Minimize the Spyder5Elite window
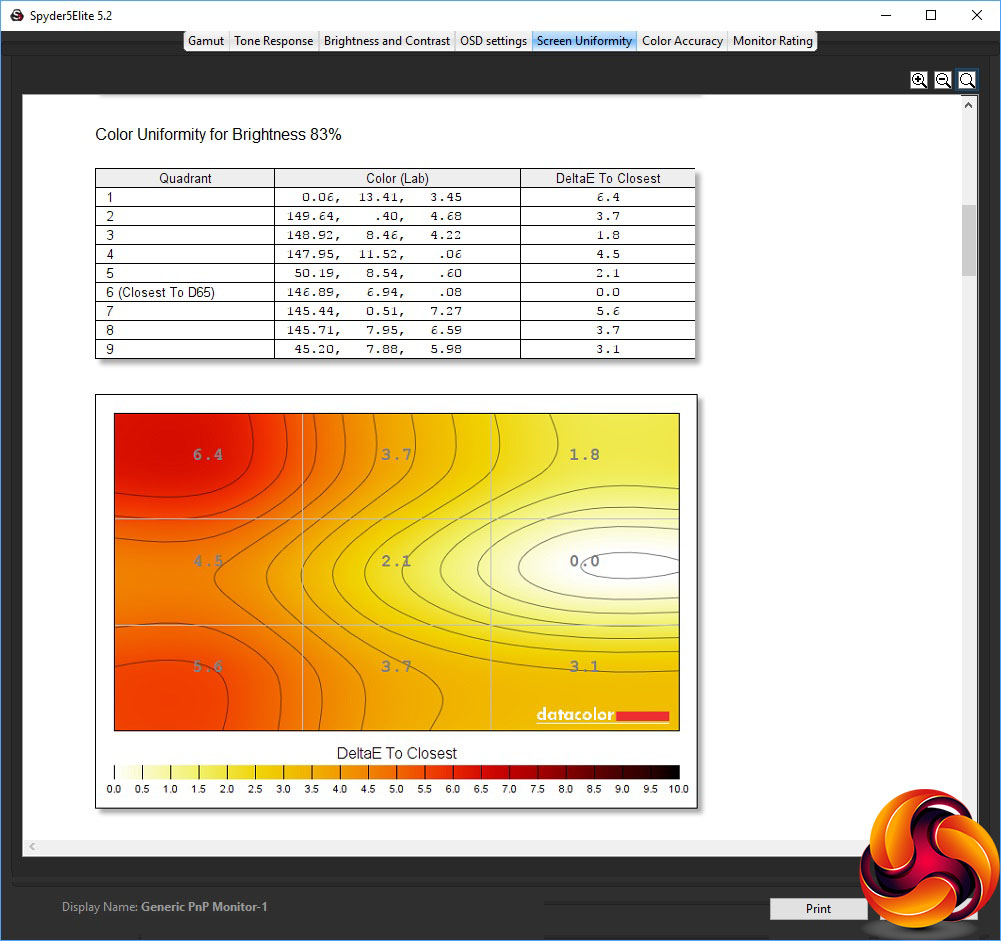The image size is (1001, 941). tap(885, 15)
